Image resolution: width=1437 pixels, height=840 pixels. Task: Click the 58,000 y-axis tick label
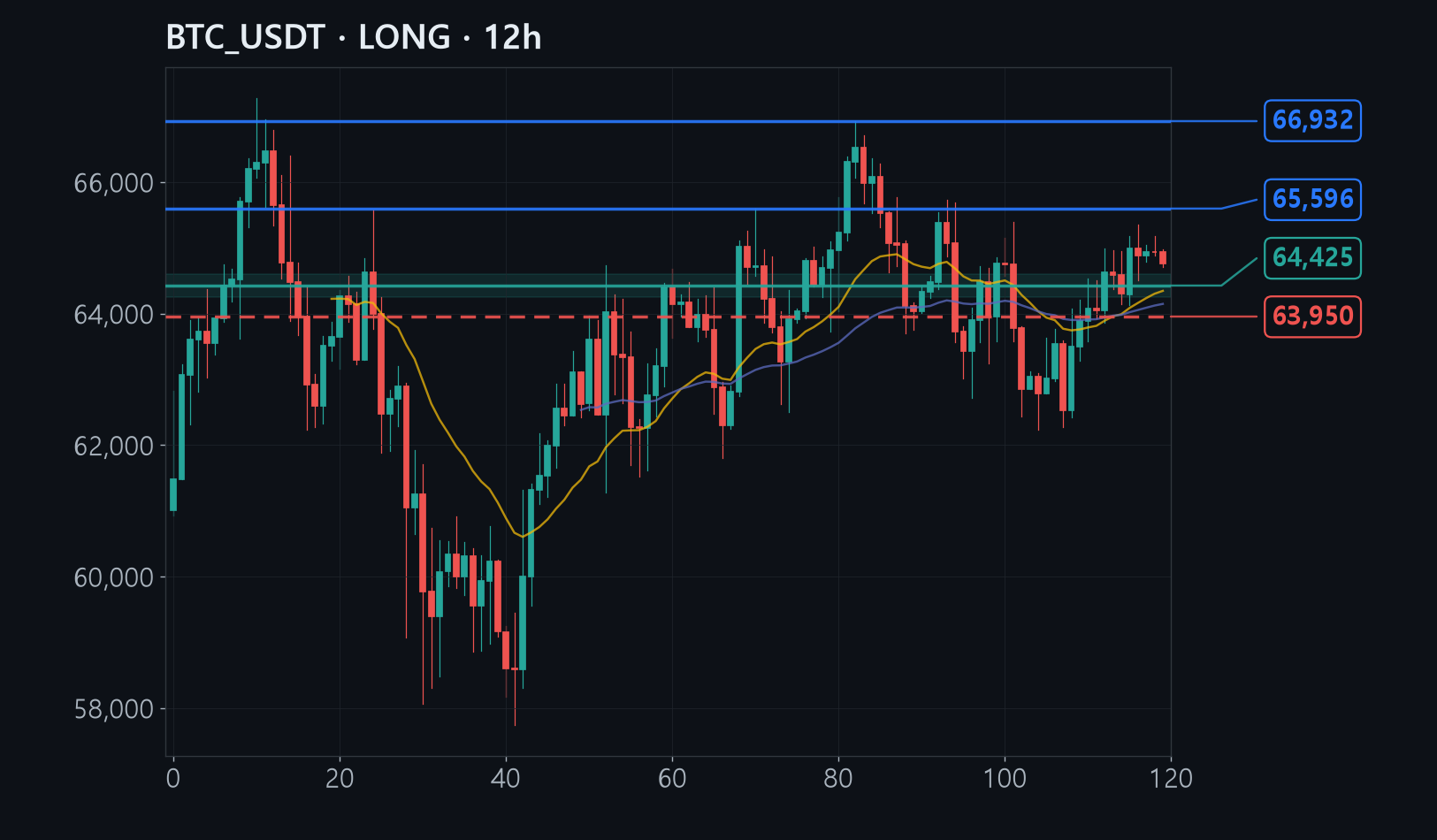point(114,709)
